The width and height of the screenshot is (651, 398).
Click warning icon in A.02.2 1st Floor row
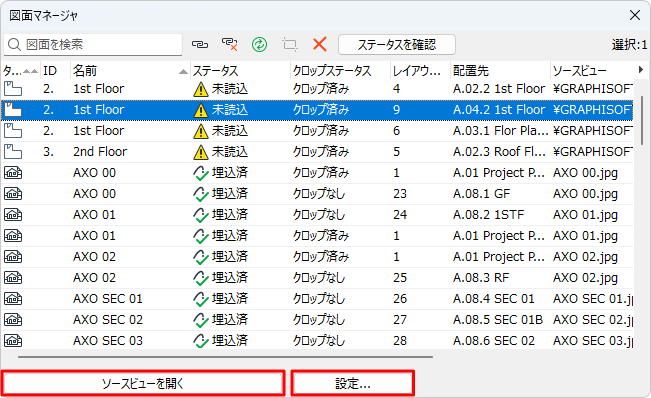tap(201, 89)
